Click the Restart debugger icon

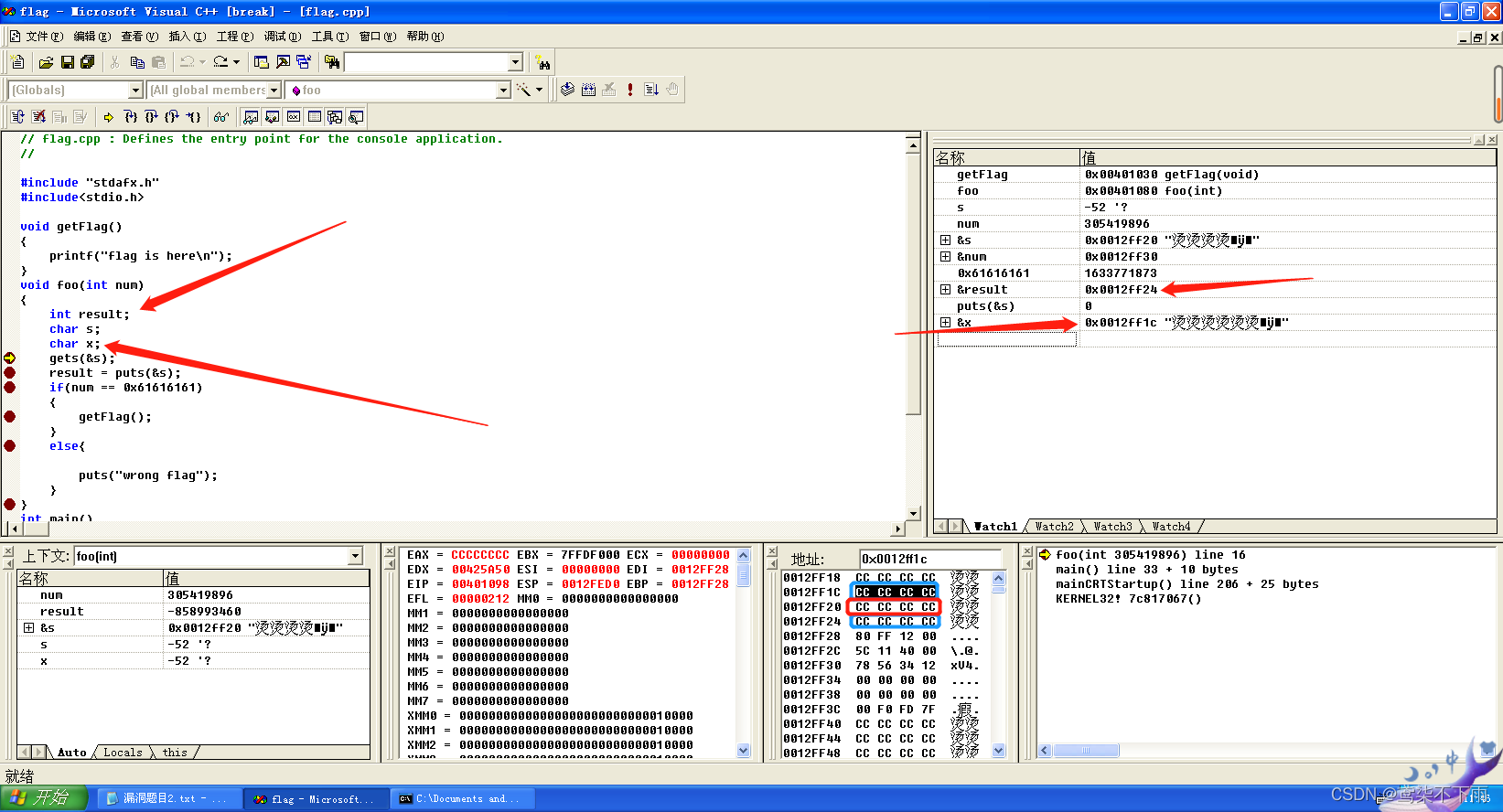pos(17,116)
